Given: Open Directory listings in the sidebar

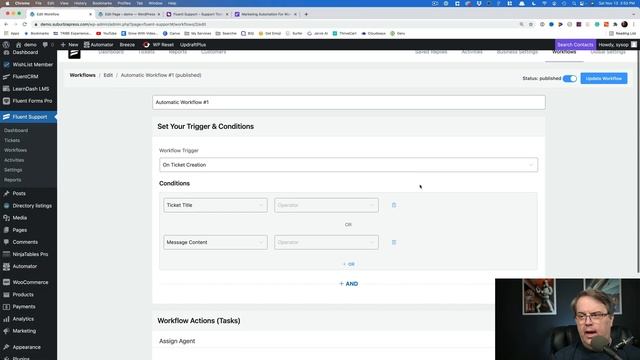Looking at the screenshot, I should 29,206.
